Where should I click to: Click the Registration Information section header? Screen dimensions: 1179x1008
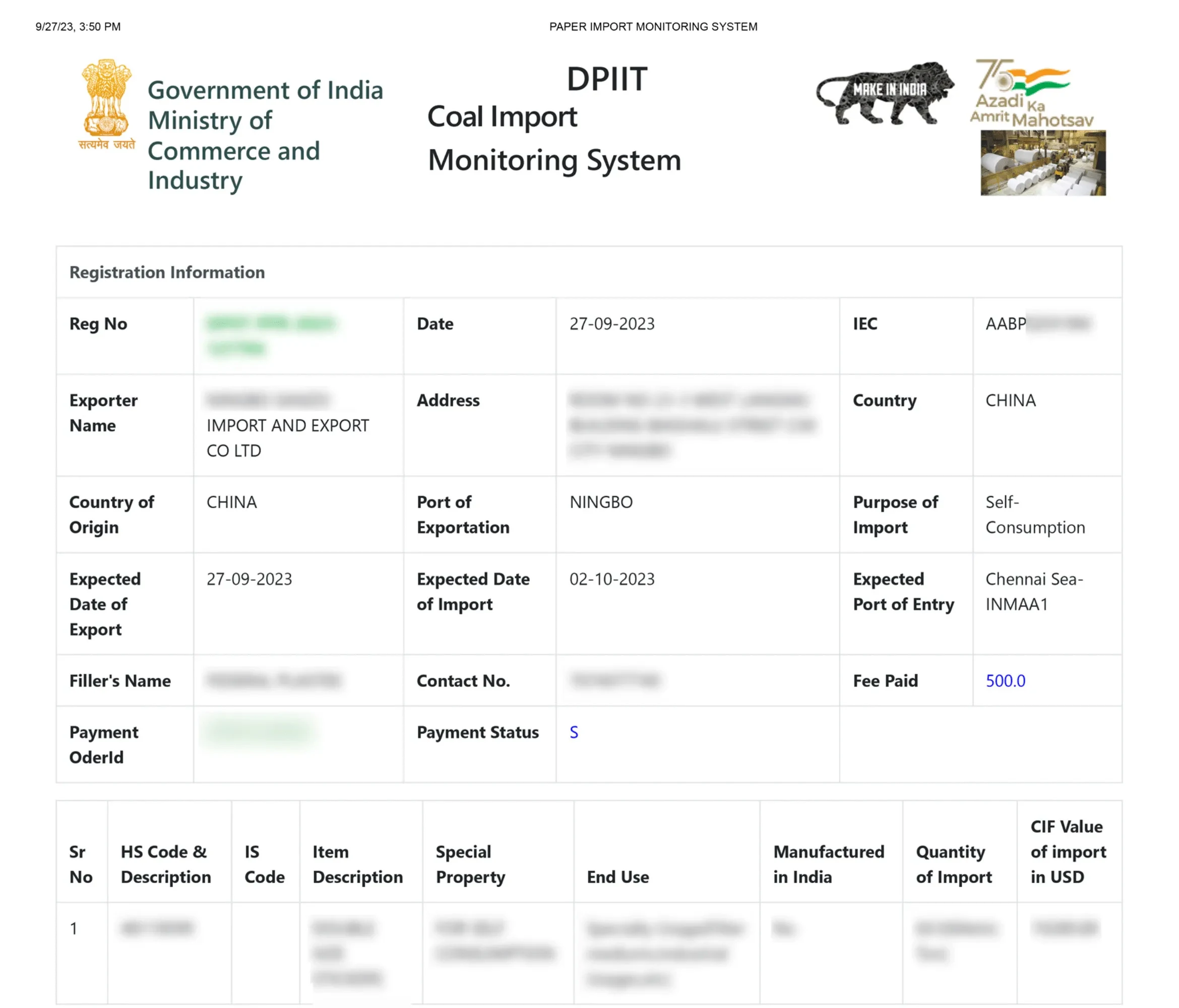[x=167, y=272]
